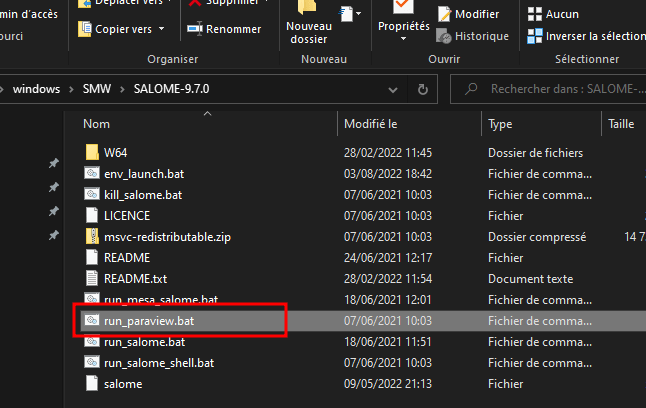Click the README.txt document icon
This screenshot has height=408, width=646.
92,278
